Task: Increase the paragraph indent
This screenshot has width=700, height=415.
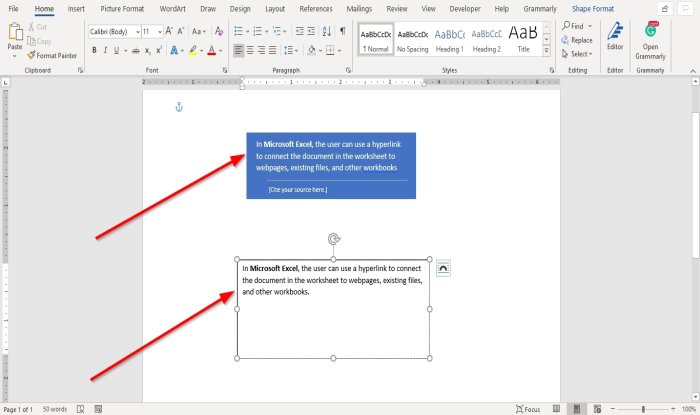Action: [311, 31]
